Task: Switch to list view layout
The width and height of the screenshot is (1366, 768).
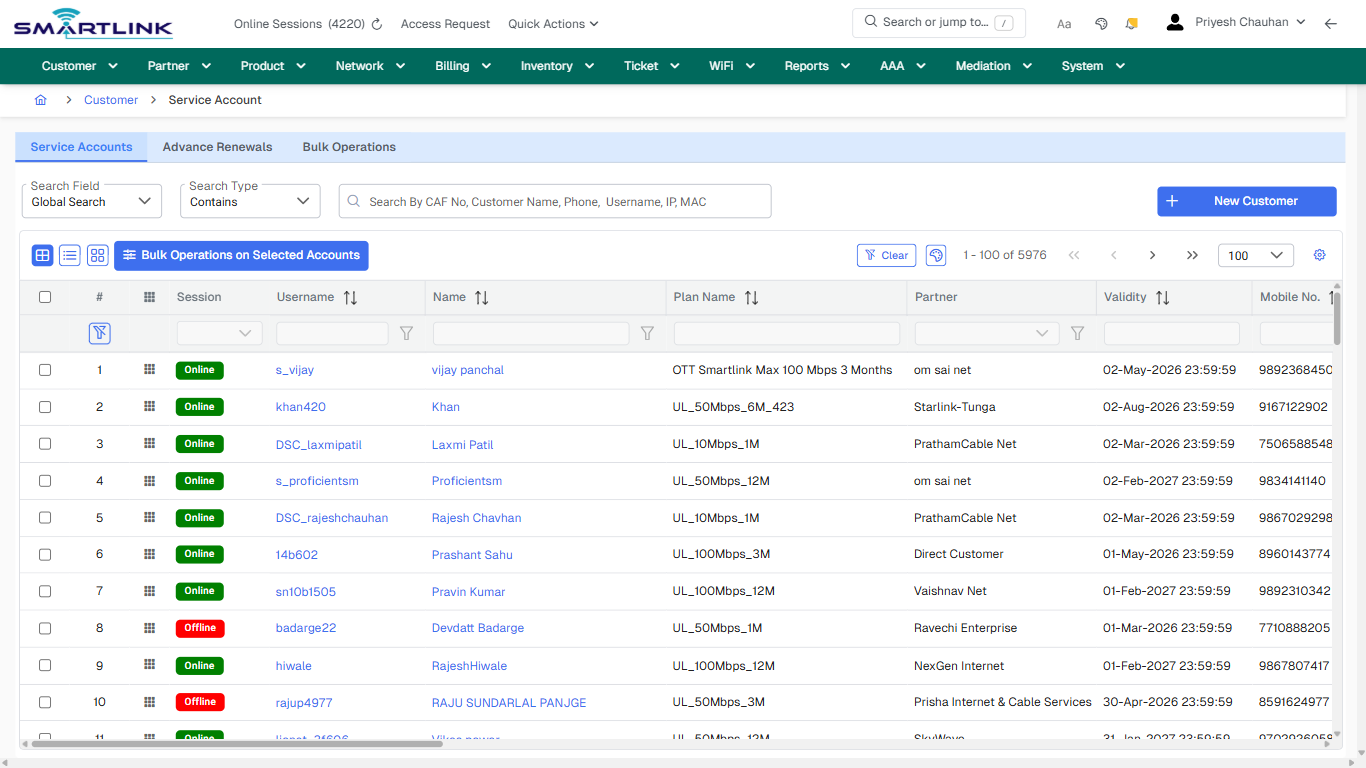Action: tap(69, 255)
